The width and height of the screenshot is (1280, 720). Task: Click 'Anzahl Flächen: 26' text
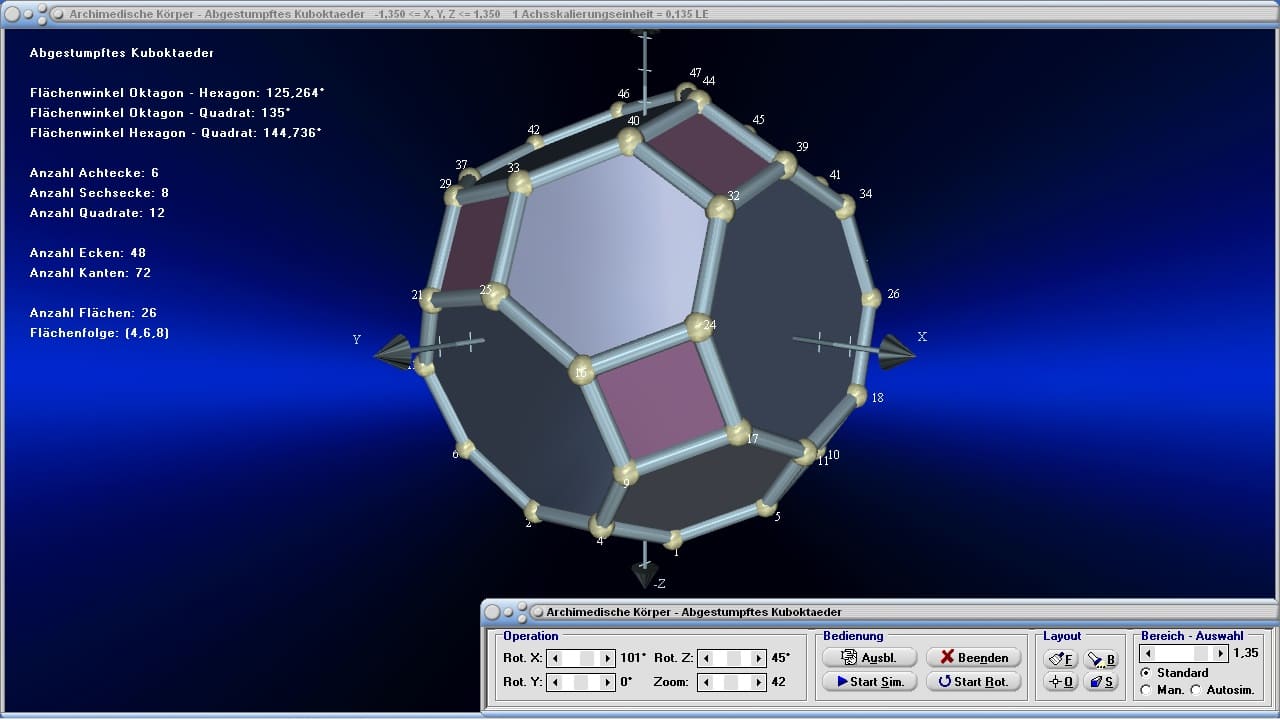click(93, 313)
